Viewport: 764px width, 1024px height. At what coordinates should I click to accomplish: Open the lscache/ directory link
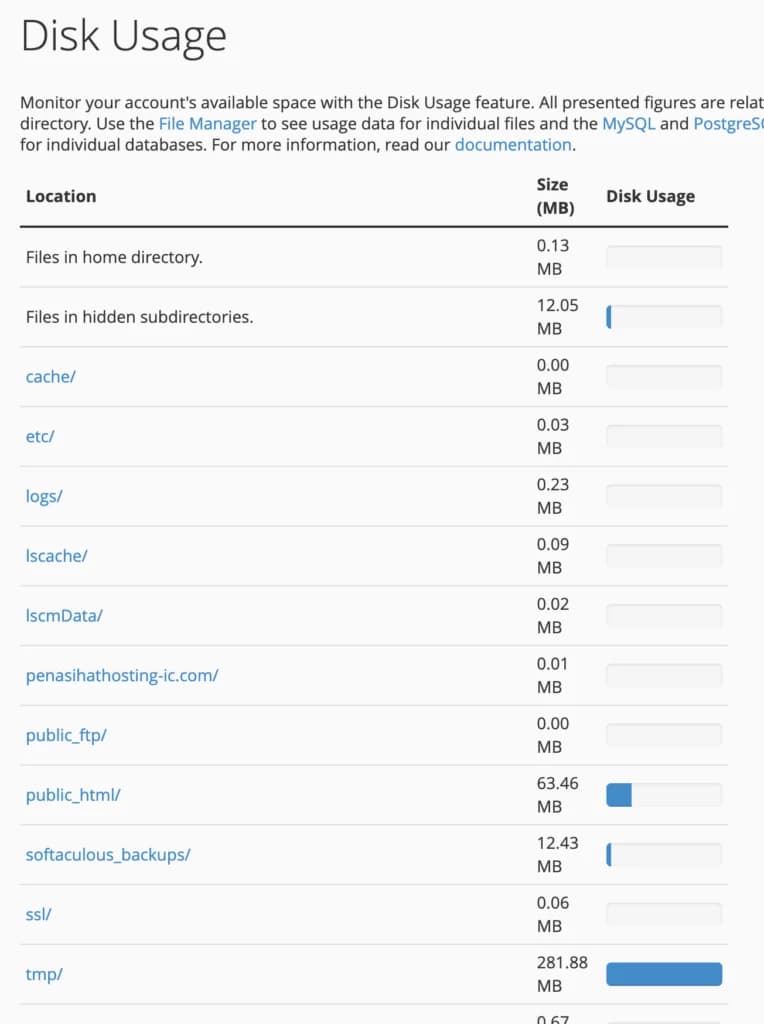coord(56,556)
